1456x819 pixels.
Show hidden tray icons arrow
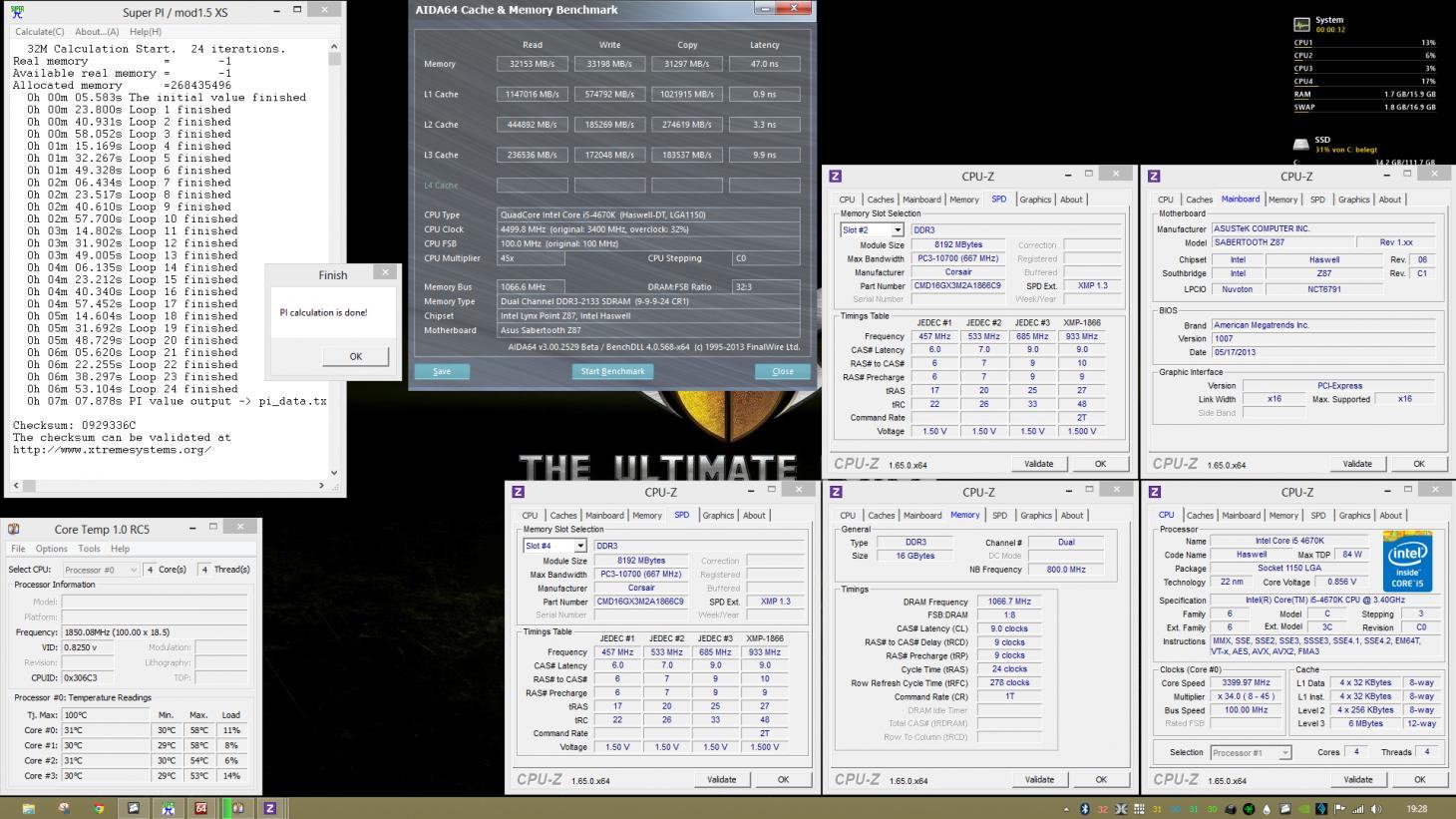coord(1067,809)
